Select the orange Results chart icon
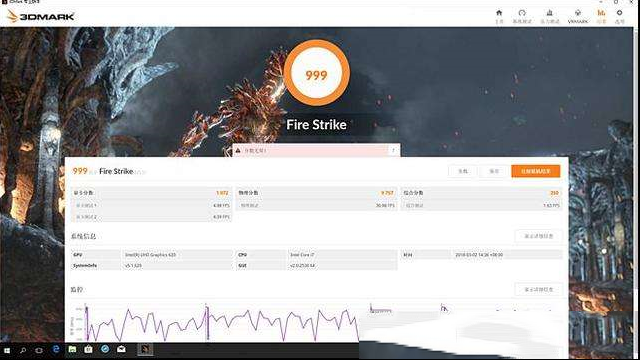 (x=601, y=16)
